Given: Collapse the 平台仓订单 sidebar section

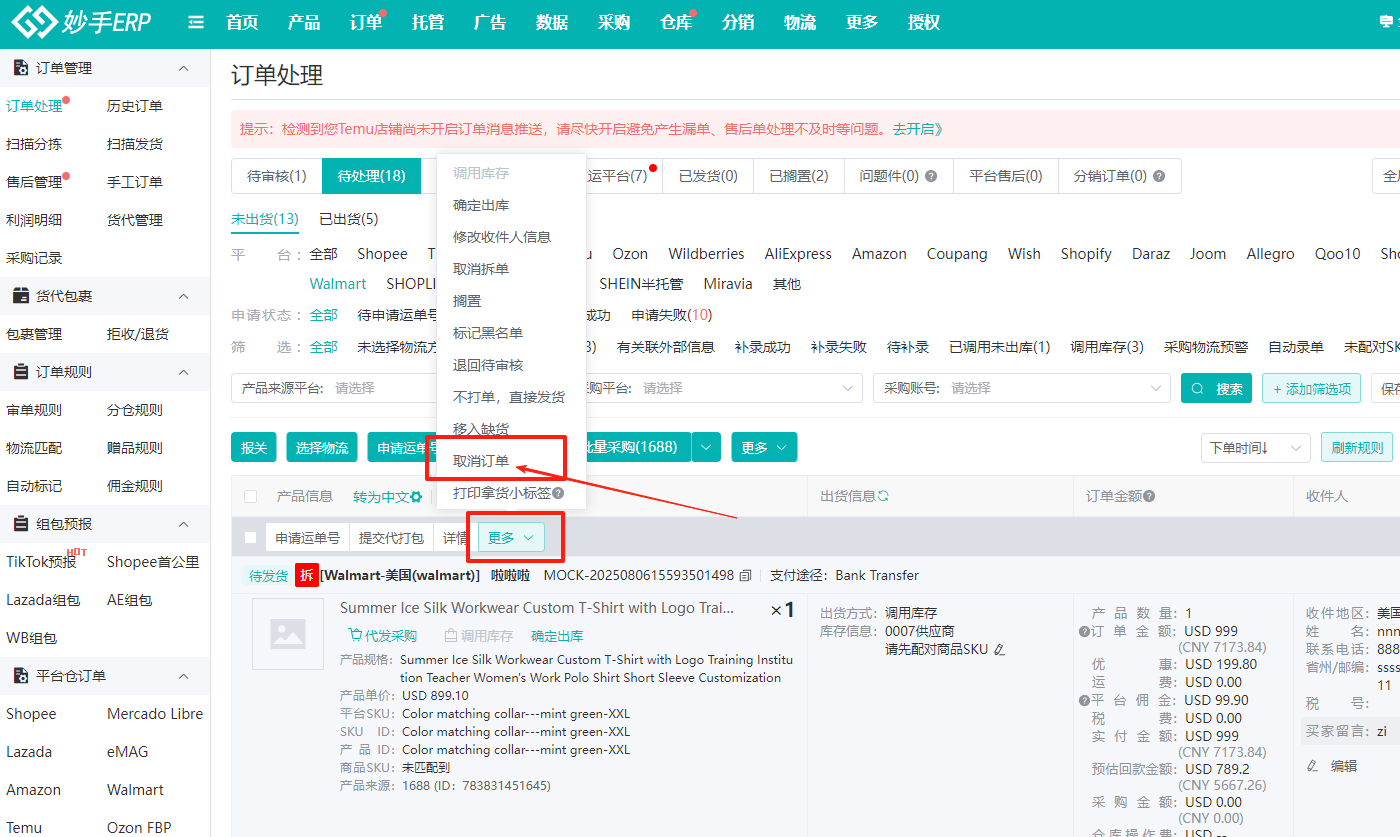Looking at the screenshot, I should click(183, 676).
